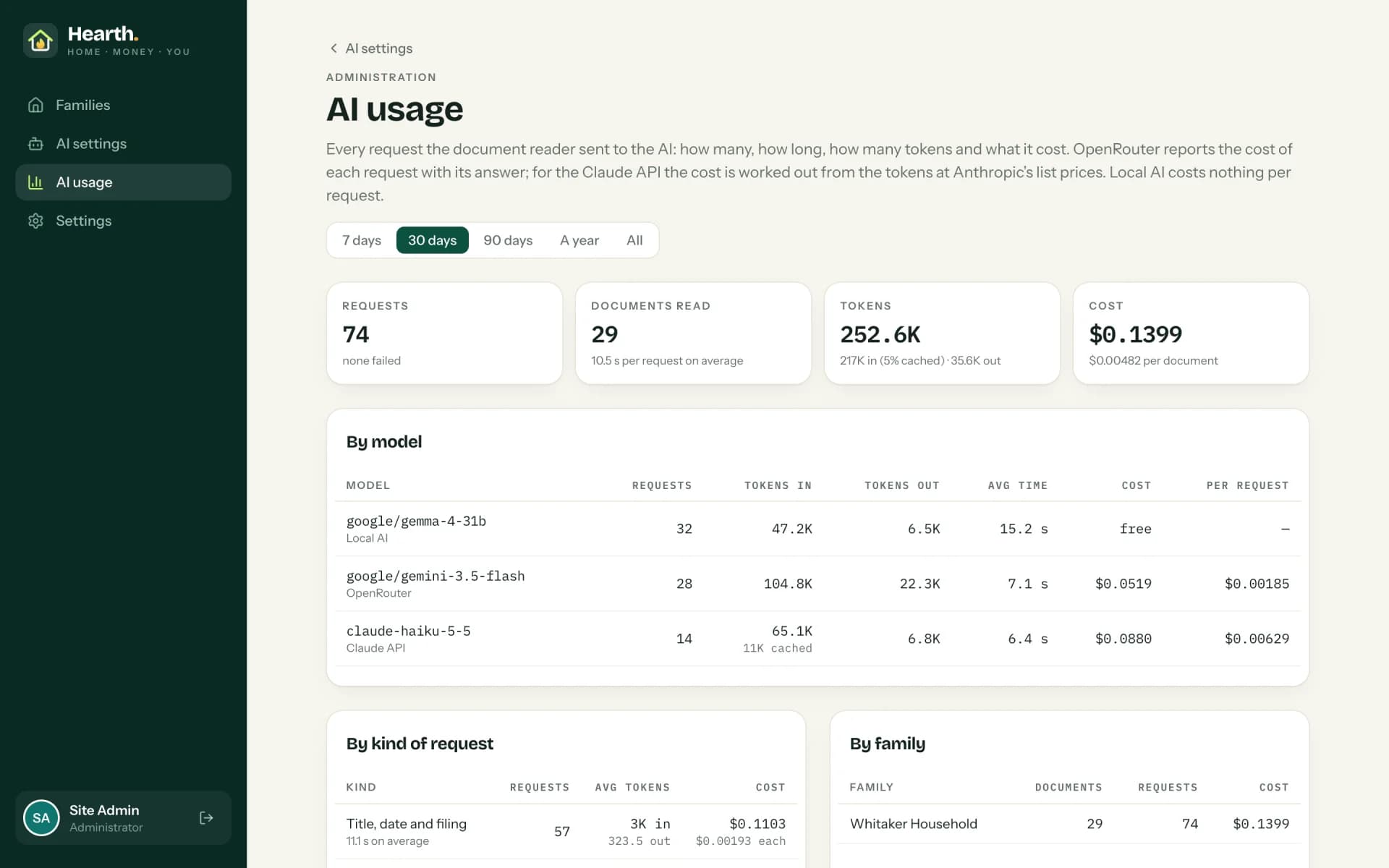Click the AI usage bar chart icon

pos(35,182)
